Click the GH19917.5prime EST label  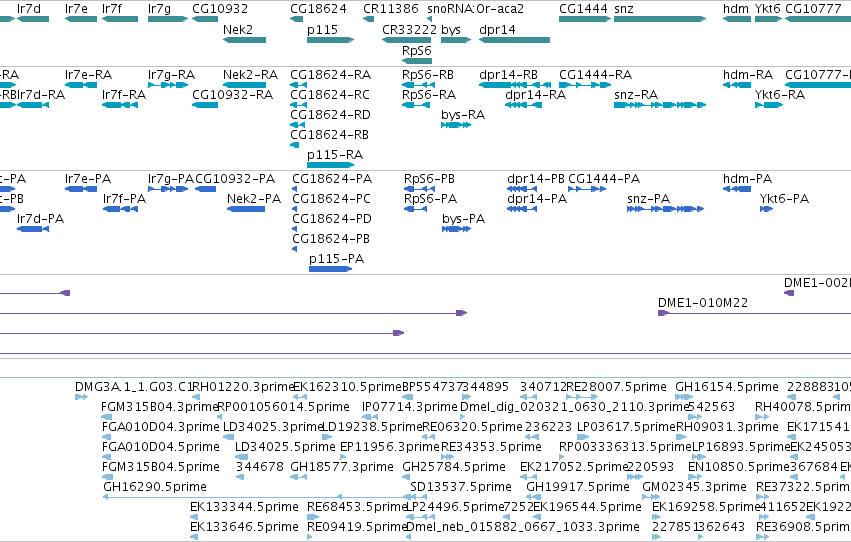tap(578, 487)
